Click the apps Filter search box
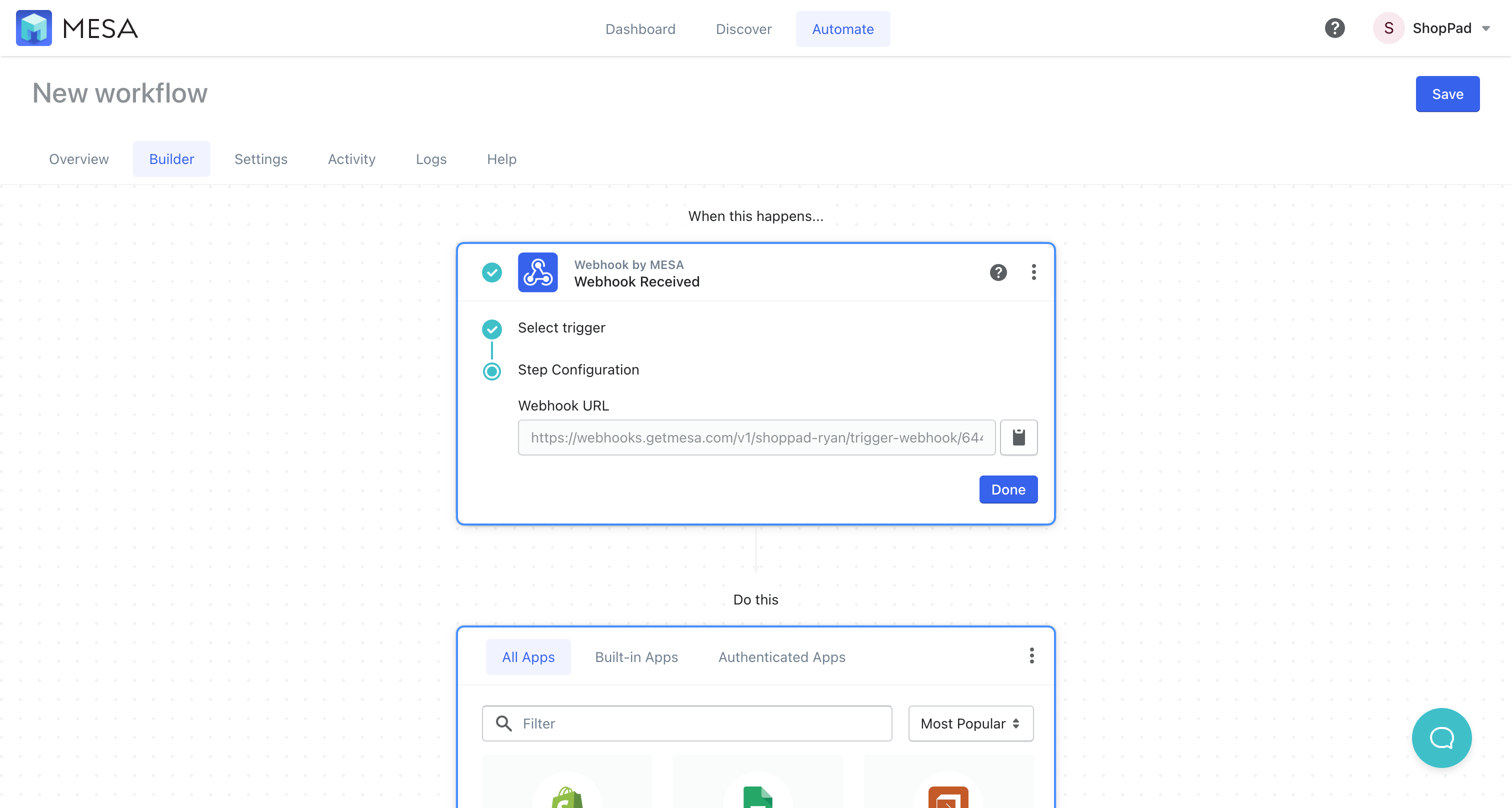Viewport: 1512px width, 808px height. pyautogui.click(x=686, y=724)
